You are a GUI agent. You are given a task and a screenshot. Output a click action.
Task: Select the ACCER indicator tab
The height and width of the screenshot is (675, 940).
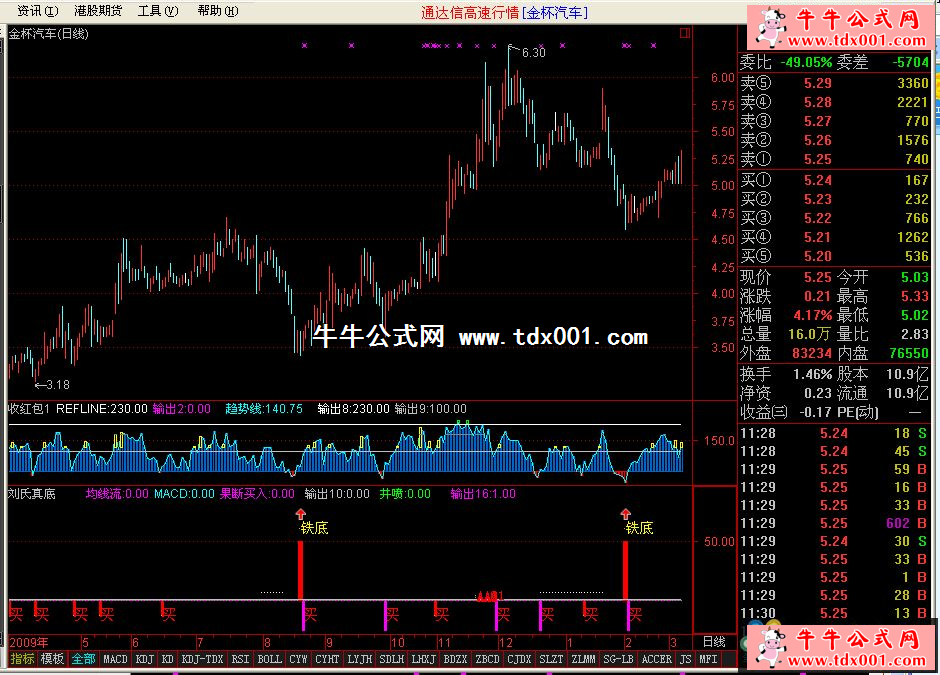(x=656, y=659)
